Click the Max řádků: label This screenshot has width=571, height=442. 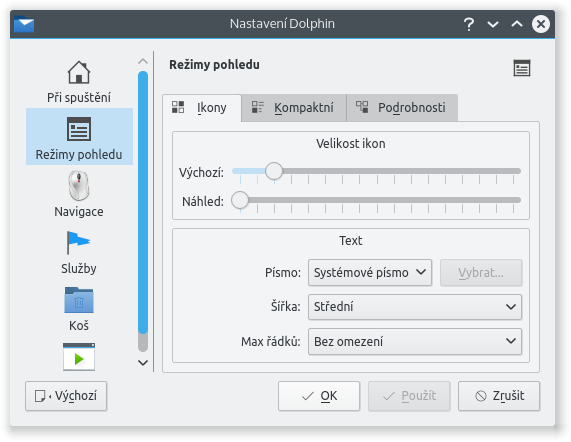(271, 342)
